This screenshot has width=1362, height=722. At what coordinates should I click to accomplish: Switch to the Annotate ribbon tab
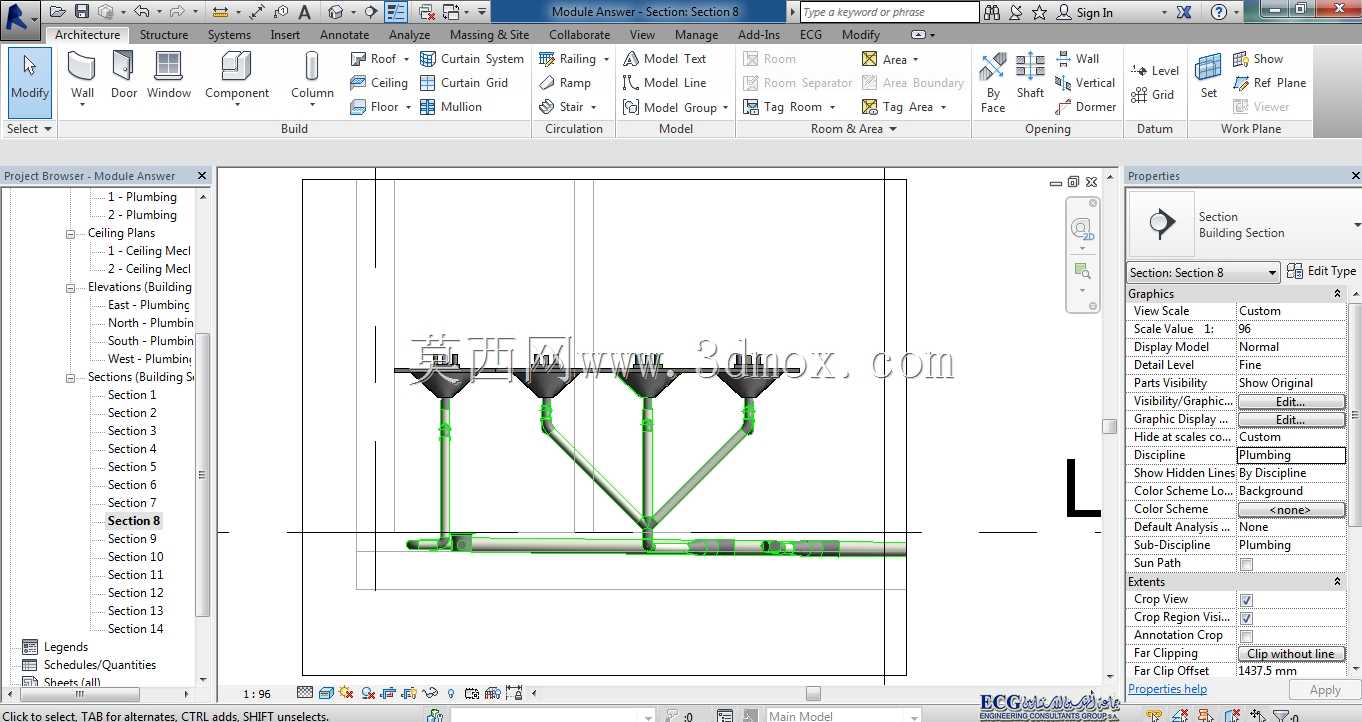tap(344, 35)
